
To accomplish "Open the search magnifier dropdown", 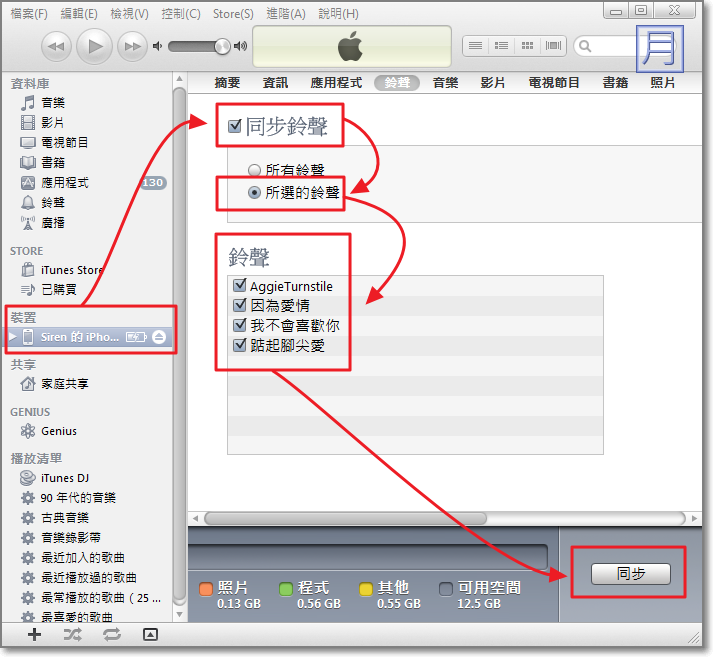I will pyautogui.click(x=584, y=46).
